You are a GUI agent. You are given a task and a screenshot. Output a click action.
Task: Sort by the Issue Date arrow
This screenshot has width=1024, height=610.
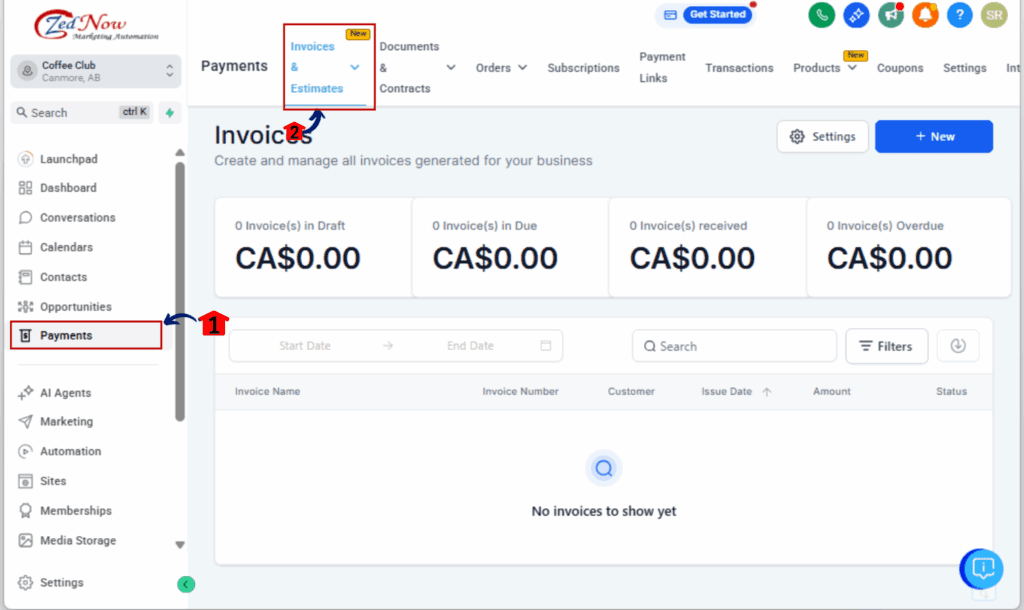767,392
